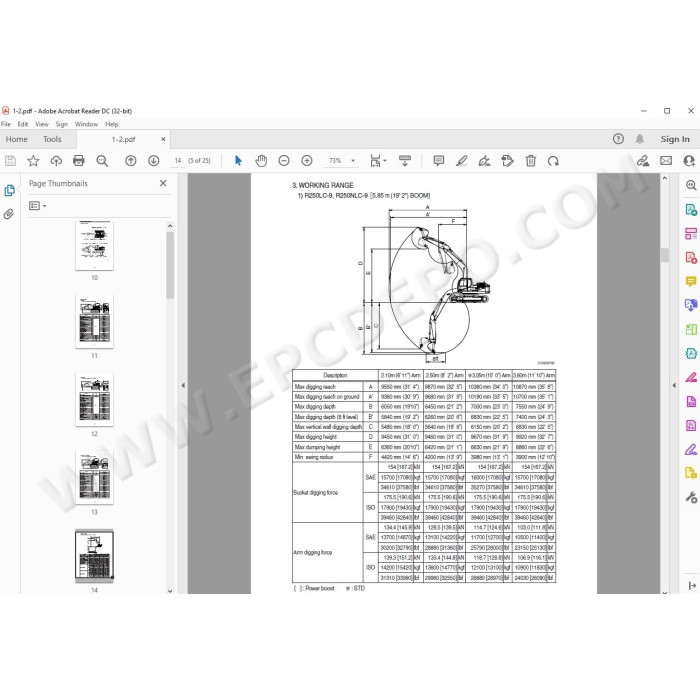This screenshot has height=700, width=700.
Task: Open the File menu
Action: pyautogui.click(x=6, y=124)
